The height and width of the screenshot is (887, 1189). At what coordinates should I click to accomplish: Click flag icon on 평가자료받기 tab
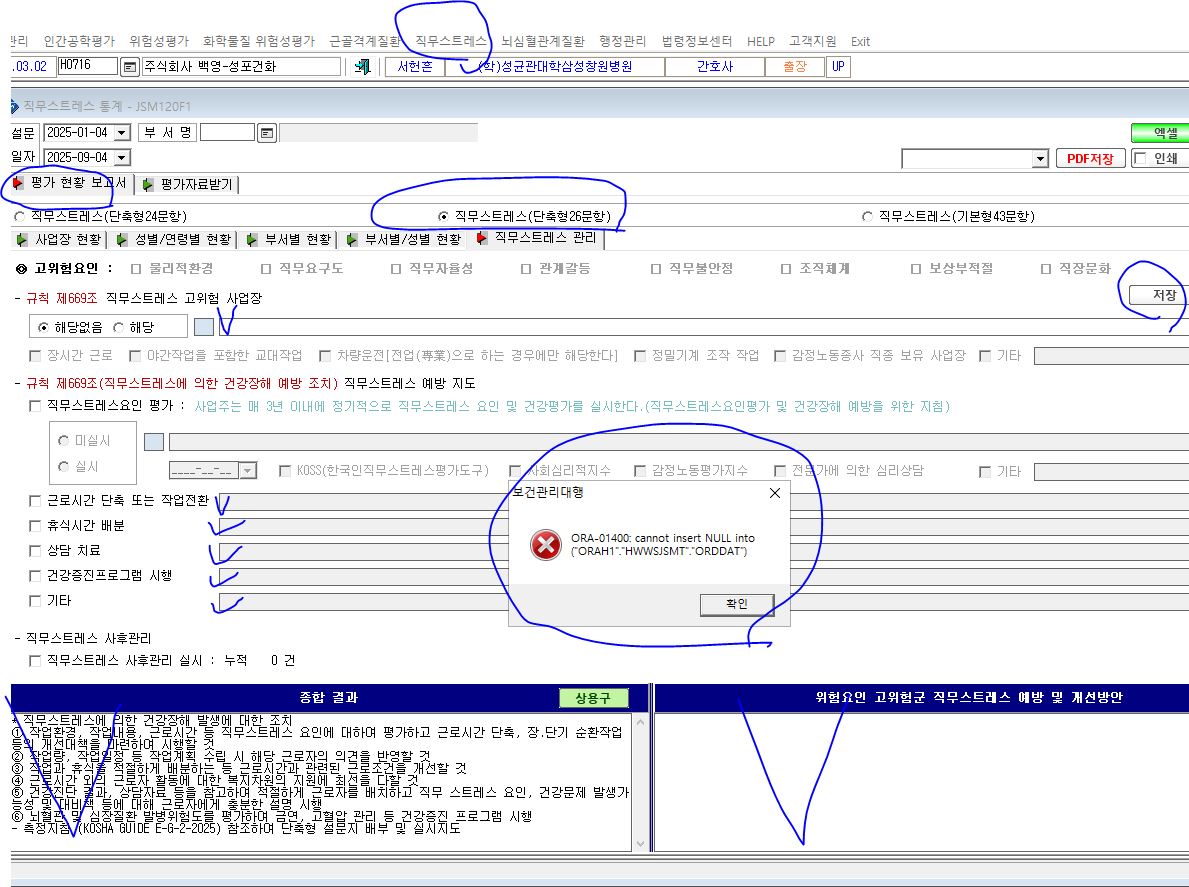click(147, 184)
